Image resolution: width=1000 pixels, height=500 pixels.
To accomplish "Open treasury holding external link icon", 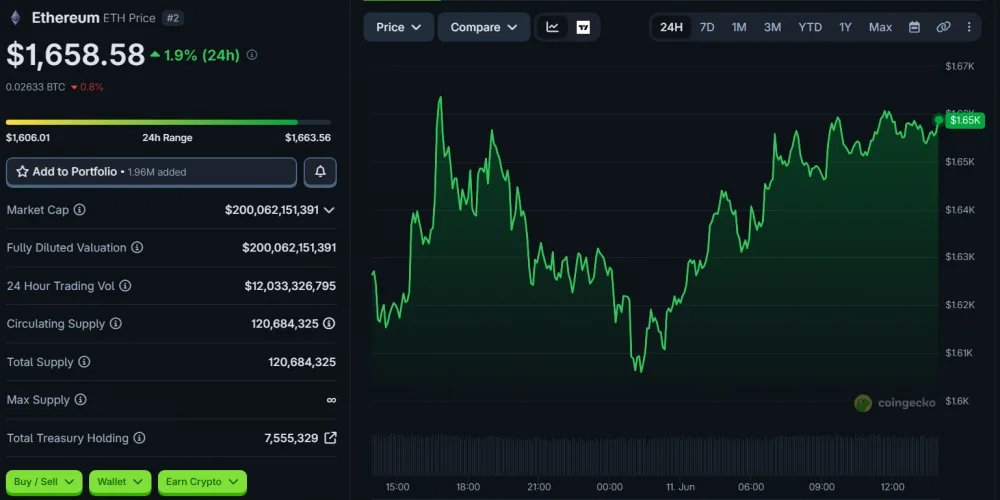I will [x=330, y=438].
